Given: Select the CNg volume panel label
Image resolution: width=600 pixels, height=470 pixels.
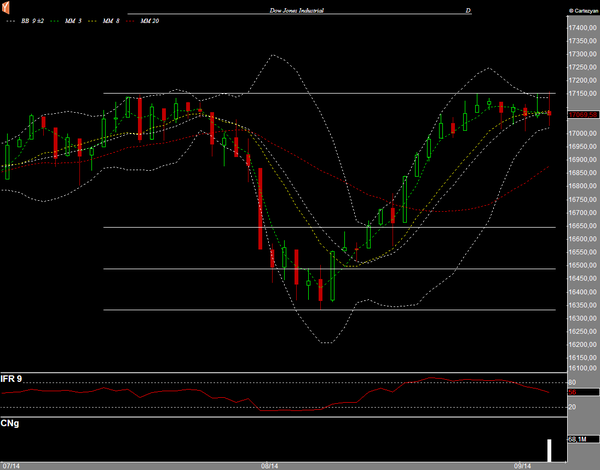Looking at the screenshot, I should (11, 424).
